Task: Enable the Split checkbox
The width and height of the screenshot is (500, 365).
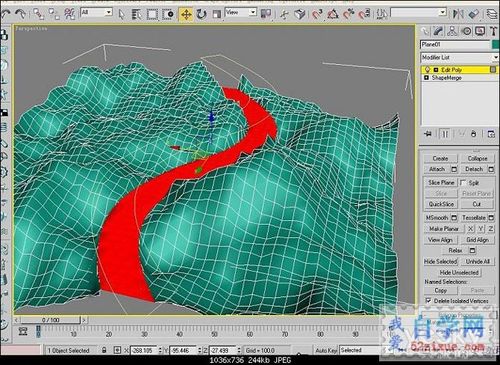Action: click(463, 183)
